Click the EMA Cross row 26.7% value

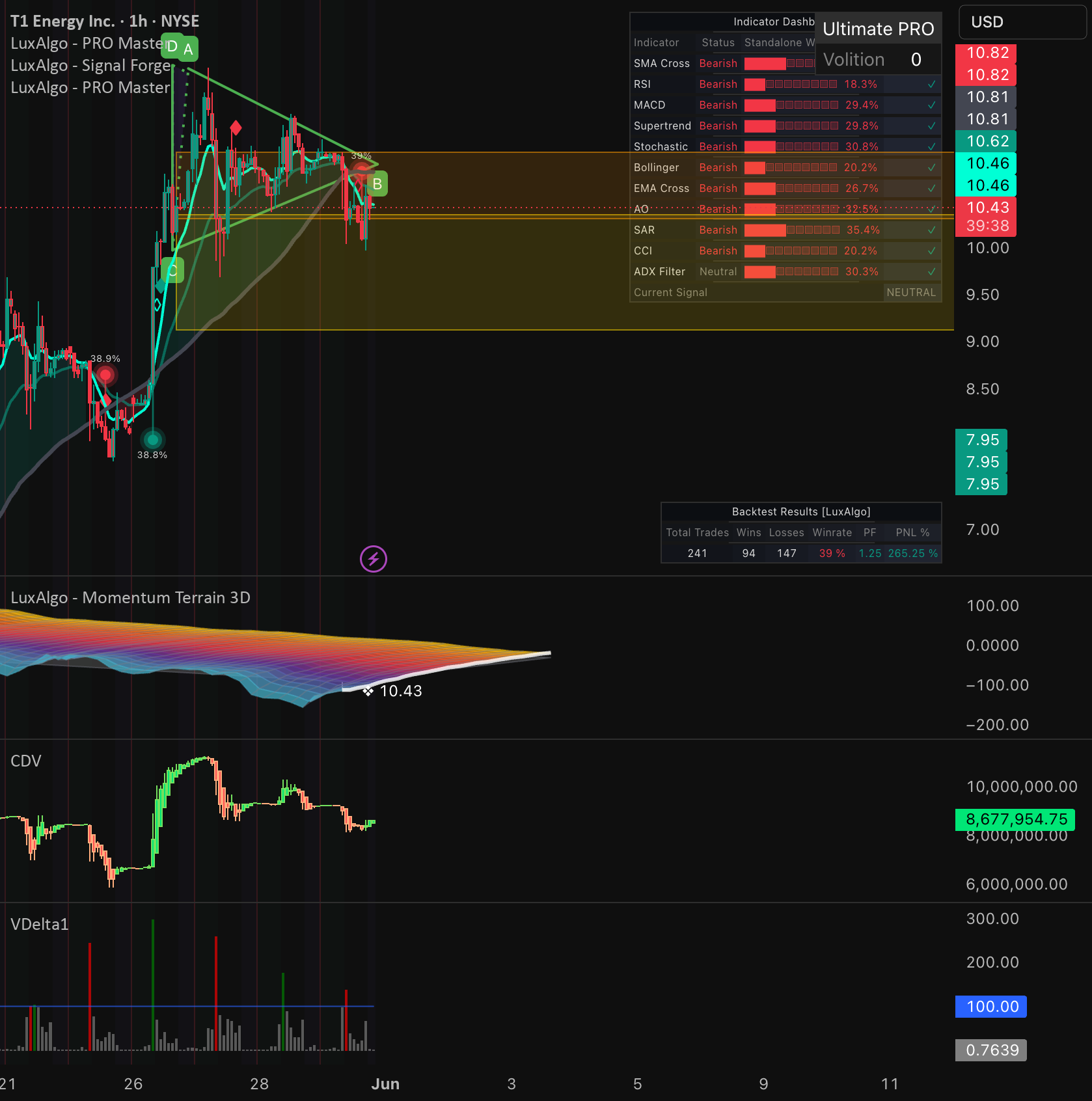(x=862, y=188)
